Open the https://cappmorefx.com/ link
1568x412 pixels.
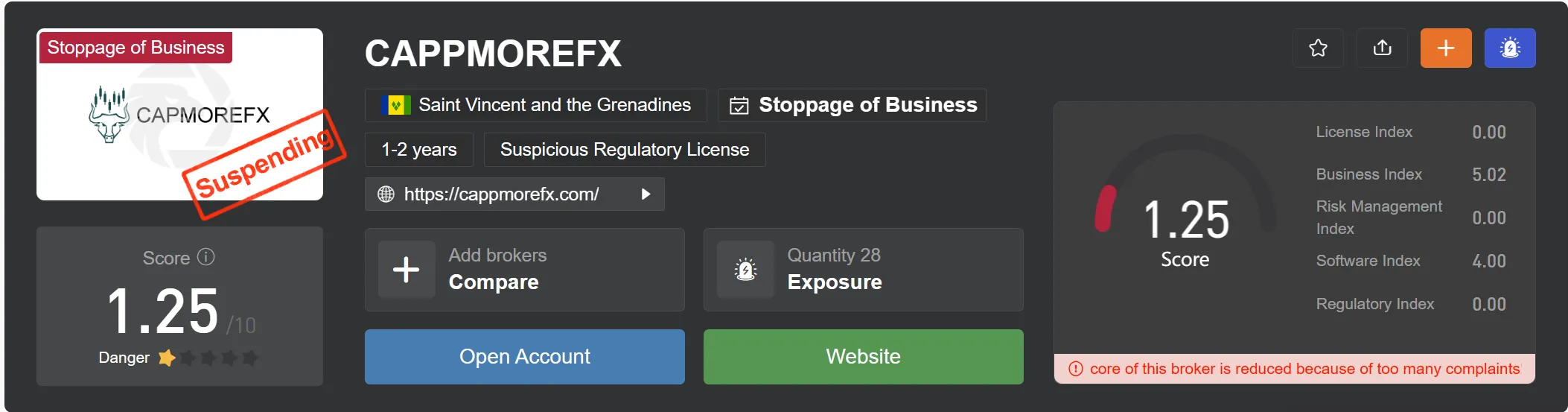(501, 194)
